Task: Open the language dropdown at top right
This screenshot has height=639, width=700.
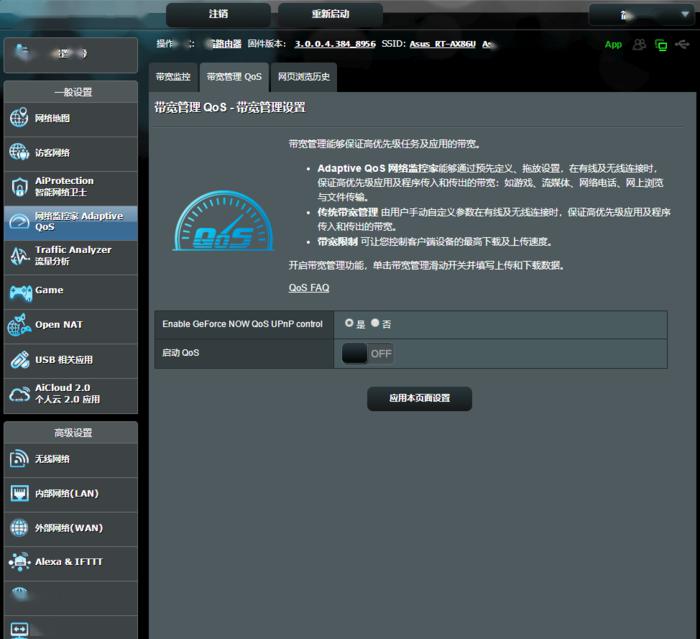Action: (x=643, y=15)
